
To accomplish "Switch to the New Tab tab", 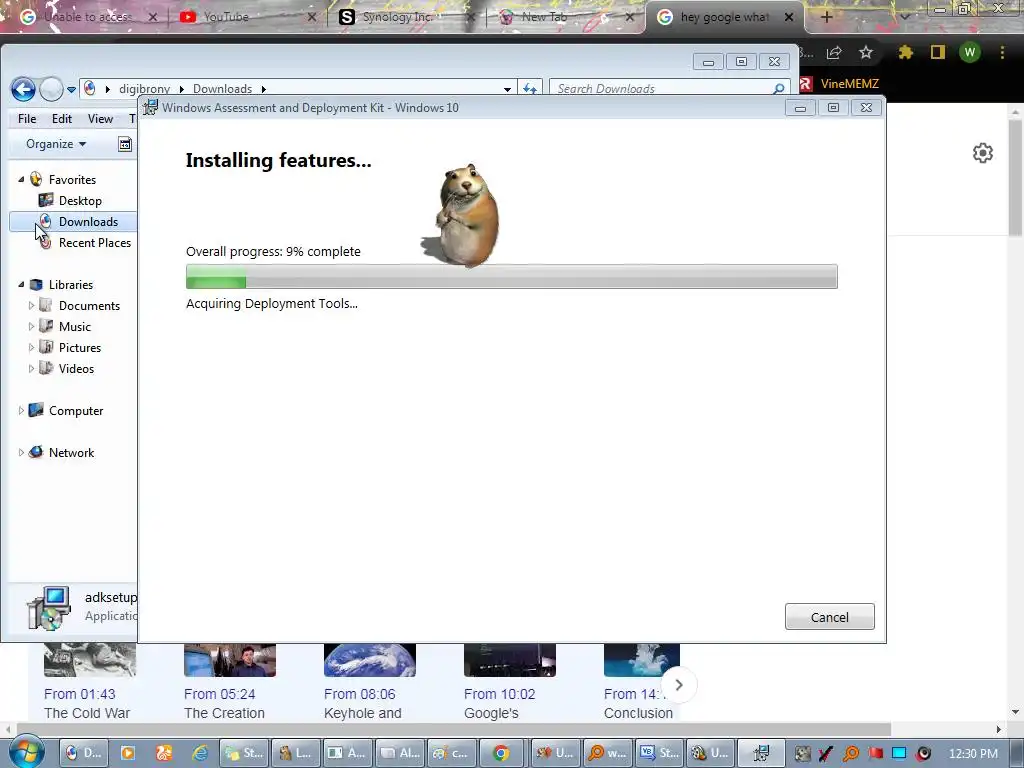I will click(x=563, y=17).
